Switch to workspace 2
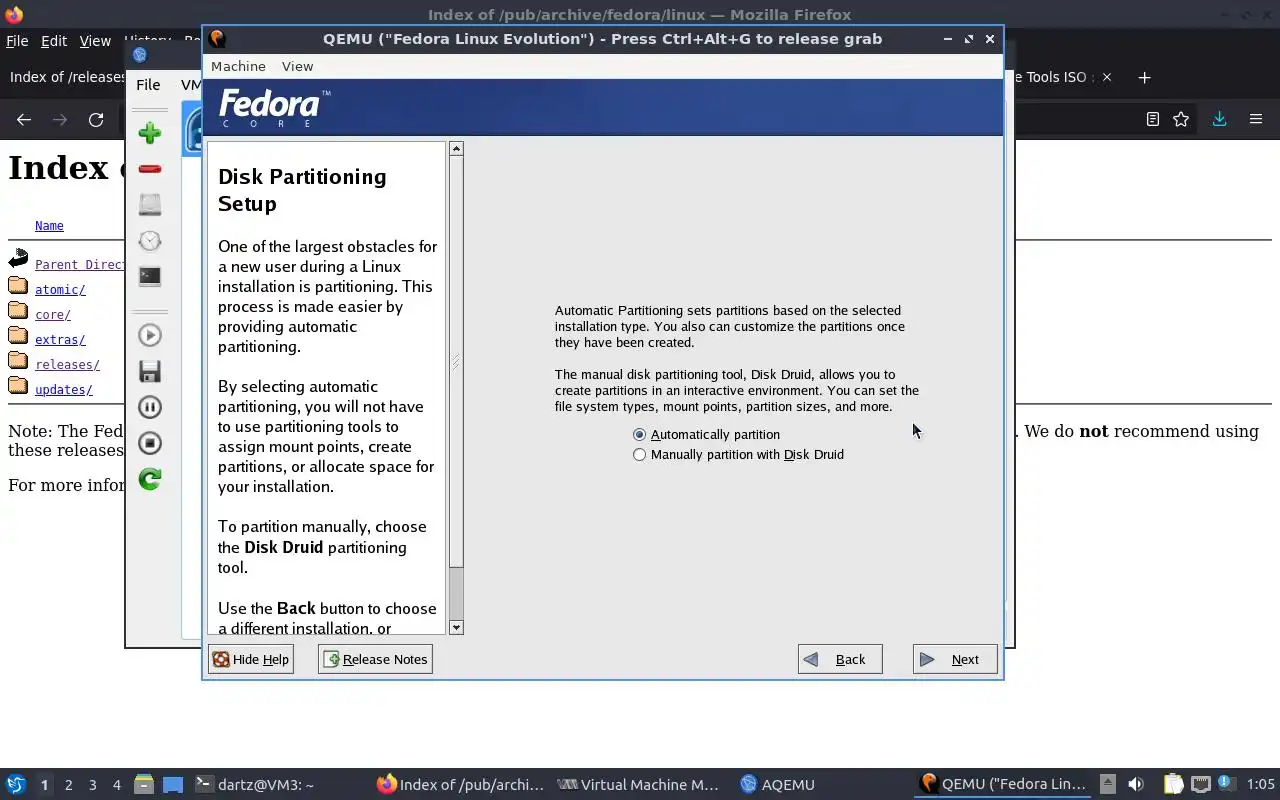Viewport: 1280px width, 800px height. pos(68,785)
